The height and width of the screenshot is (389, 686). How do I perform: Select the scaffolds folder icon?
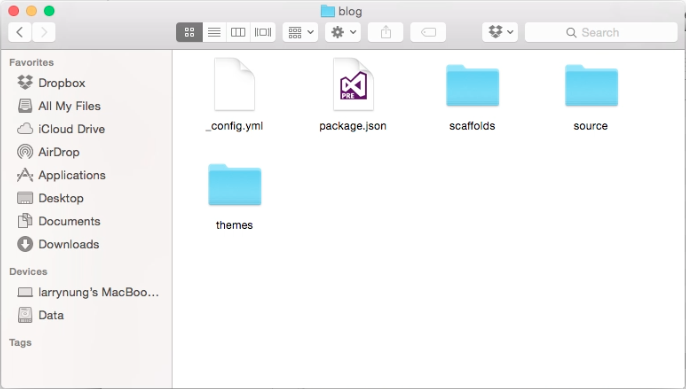[472, 85]
